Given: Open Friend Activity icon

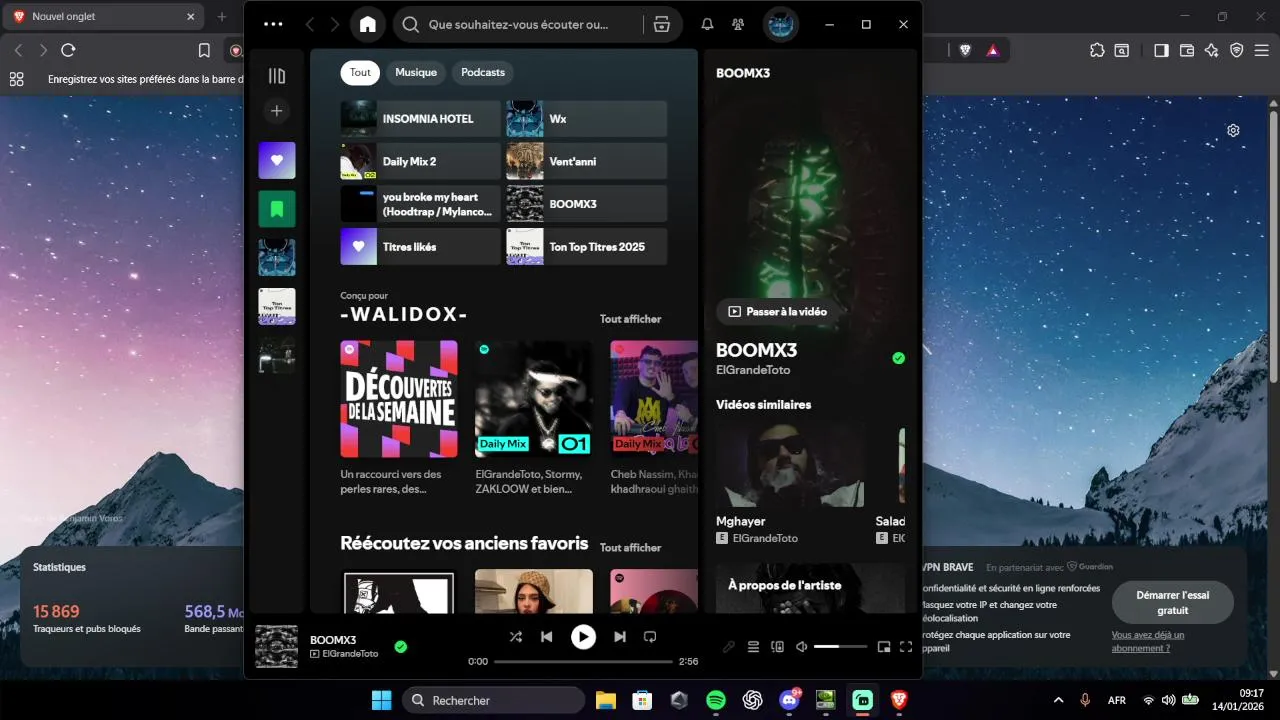Looking at the screenshot, I should 738,25.
